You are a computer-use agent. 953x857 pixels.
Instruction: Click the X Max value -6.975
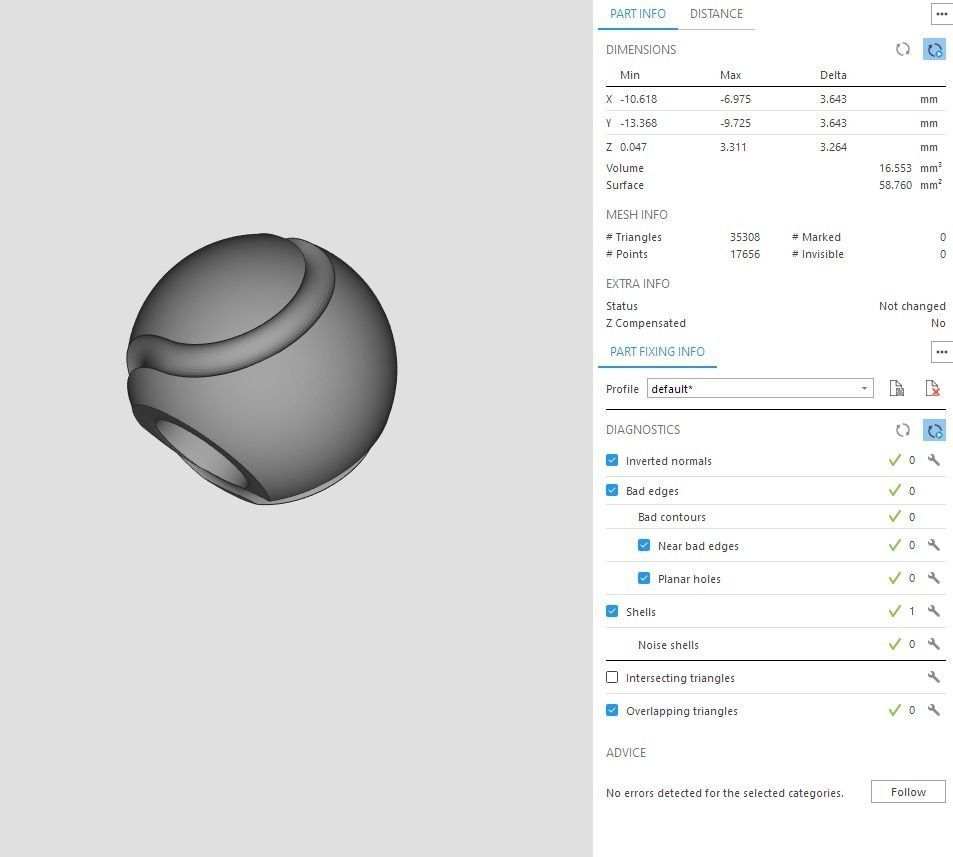pos(735,99)
